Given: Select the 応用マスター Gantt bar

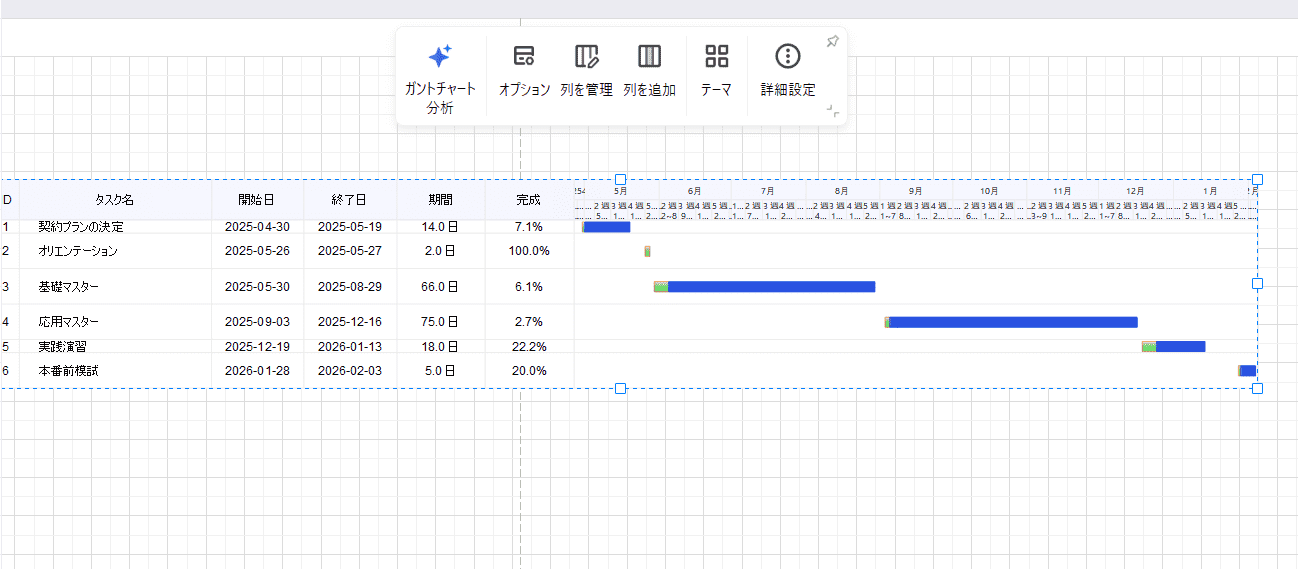Looking at the screenshot, I should [1012, 322].
